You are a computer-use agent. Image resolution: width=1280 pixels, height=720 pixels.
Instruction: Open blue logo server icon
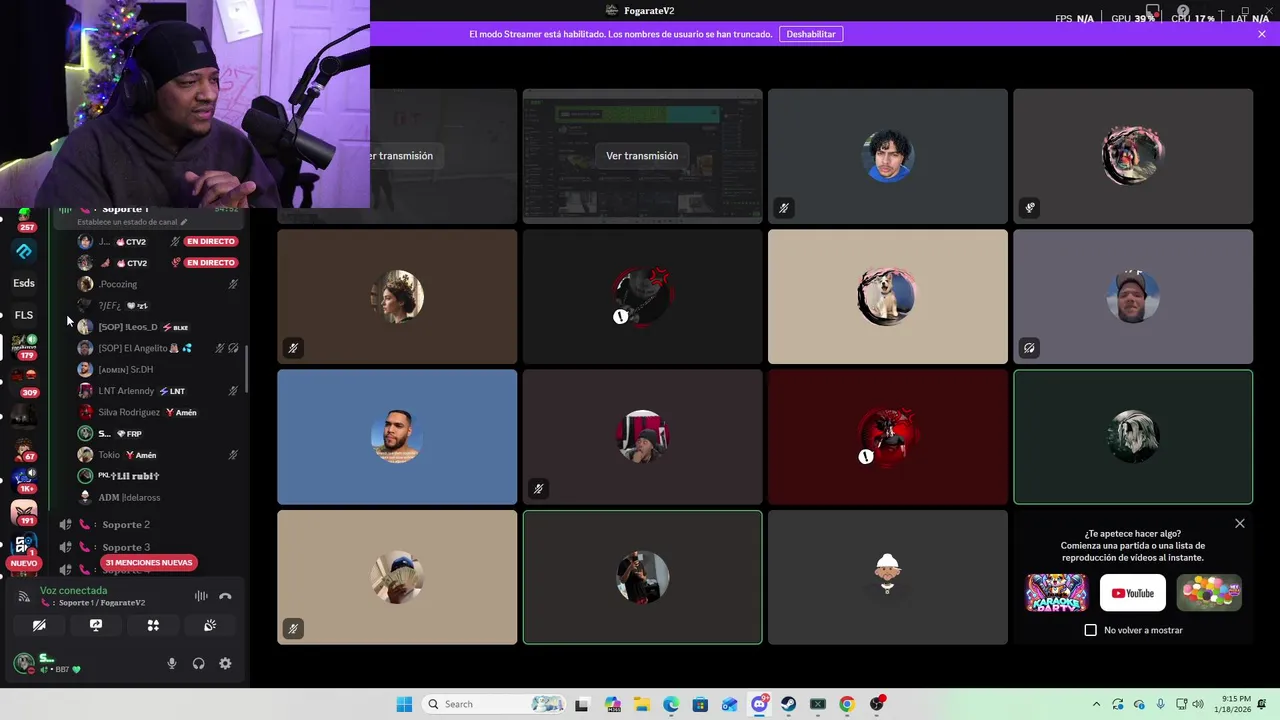tap(24, 251)
